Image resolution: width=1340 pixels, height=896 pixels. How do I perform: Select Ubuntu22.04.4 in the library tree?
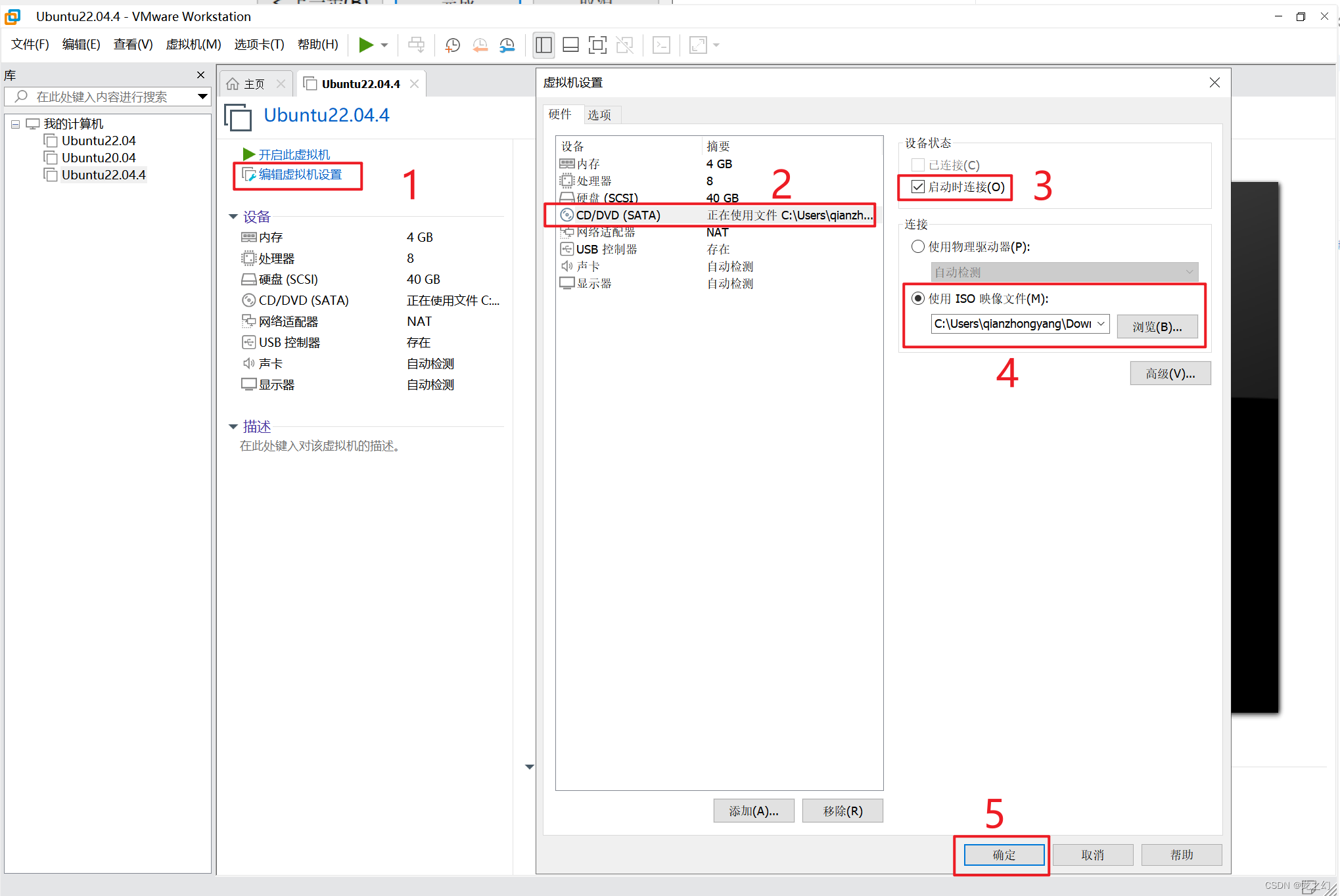tap(104, 175)
